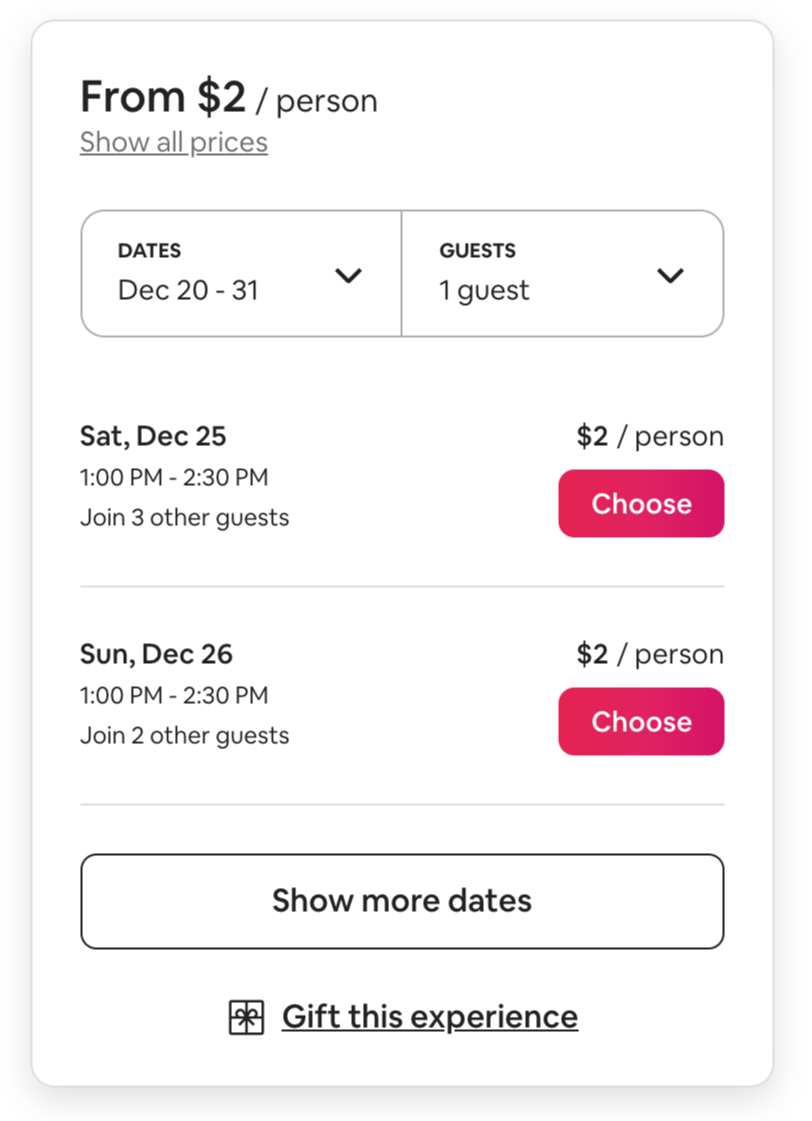Click Sat, Dec 25 1:00 PM - 2:30 PM time
This screenshot has height=1121, width=812.
coord(174,478)
